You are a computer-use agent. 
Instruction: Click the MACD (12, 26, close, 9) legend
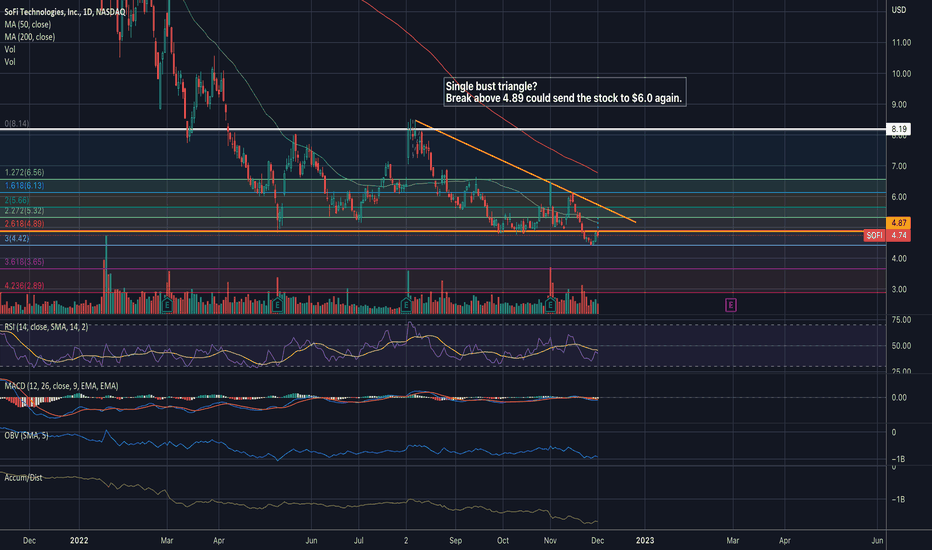coord(61,386)
